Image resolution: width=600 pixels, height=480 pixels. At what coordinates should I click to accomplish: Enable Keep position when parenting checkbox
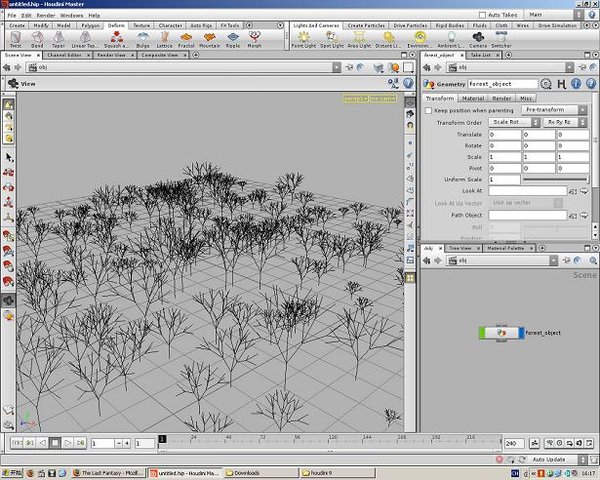[x=427, y=109]
